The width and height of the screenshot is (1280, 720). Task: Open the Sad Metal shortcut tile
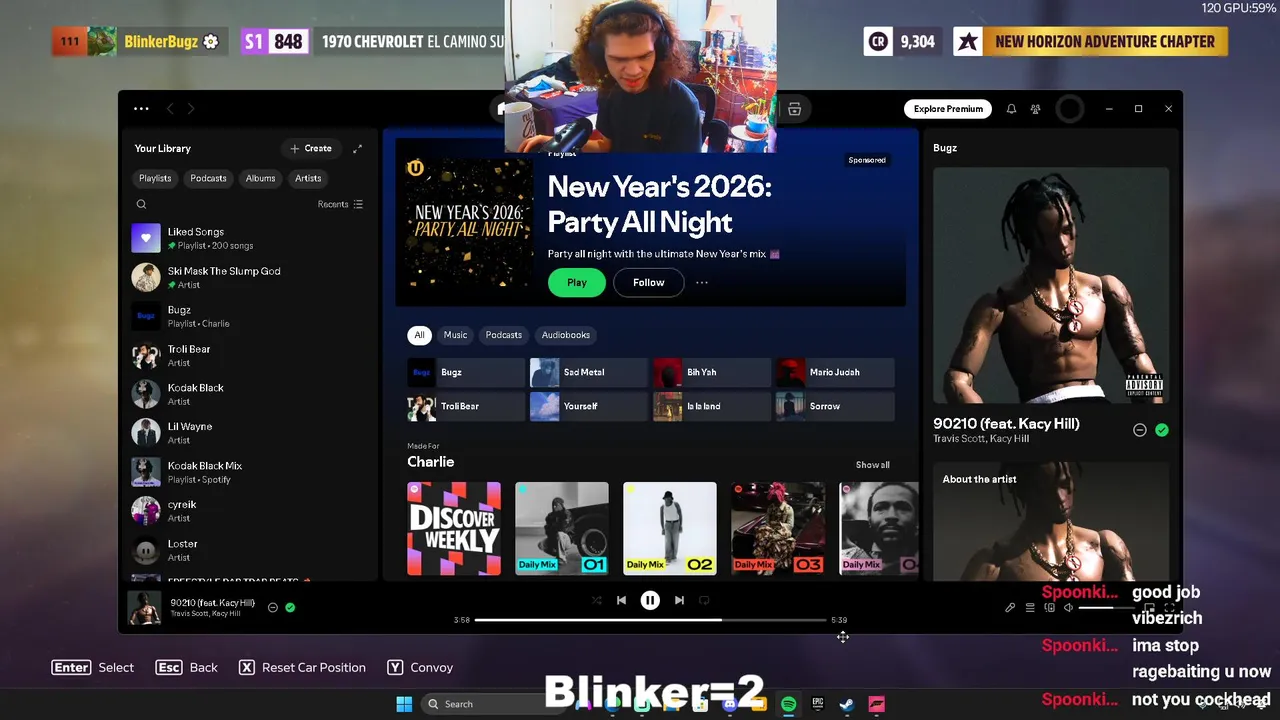pyautogui.click(x=588, y=372)
